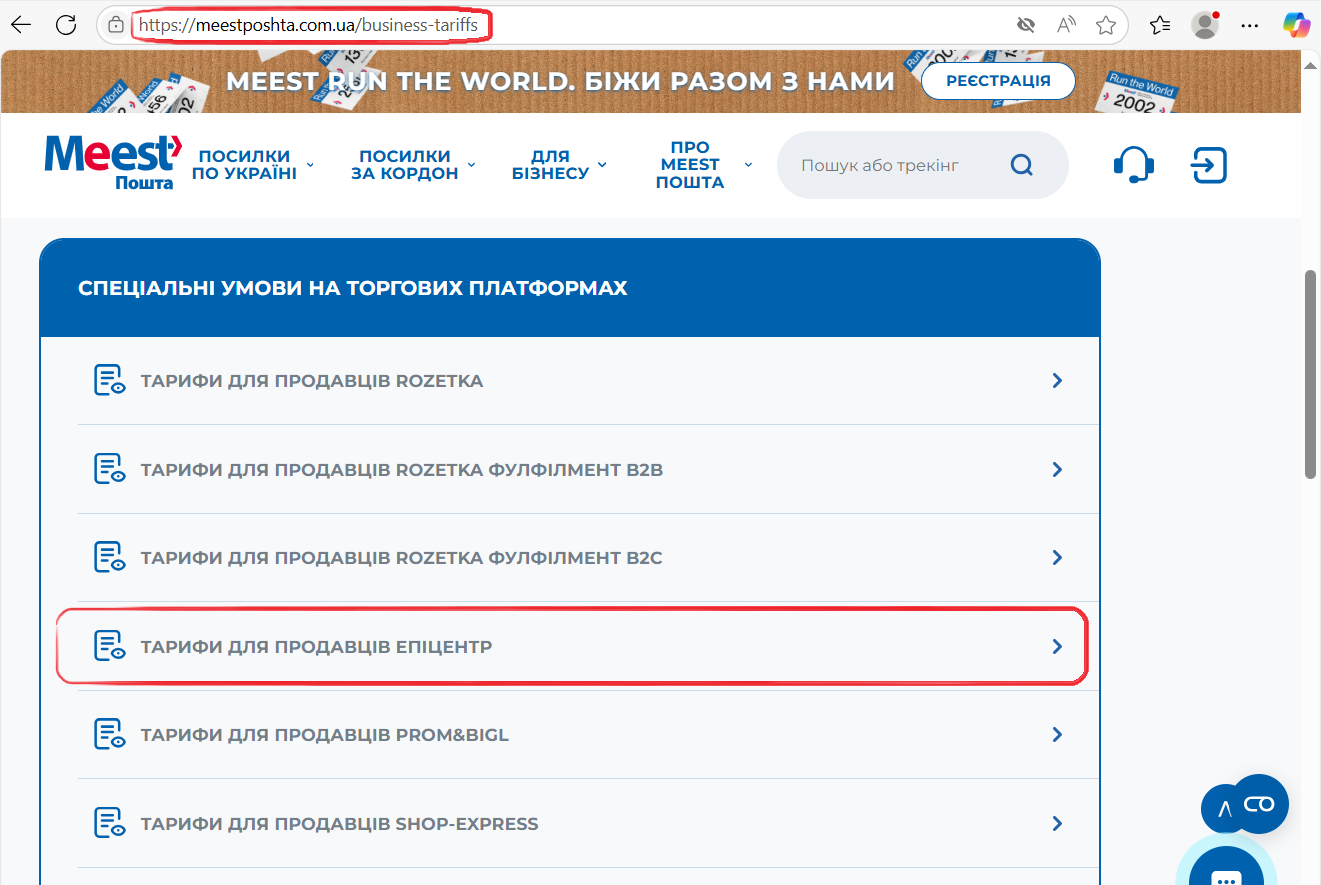Image resolution: width=1321 pixels, height=885 pixels.
Task: Expand ПОСИЛКИ ЗА КОРДОН menu chevron
Action: click(x=471, y=164)
